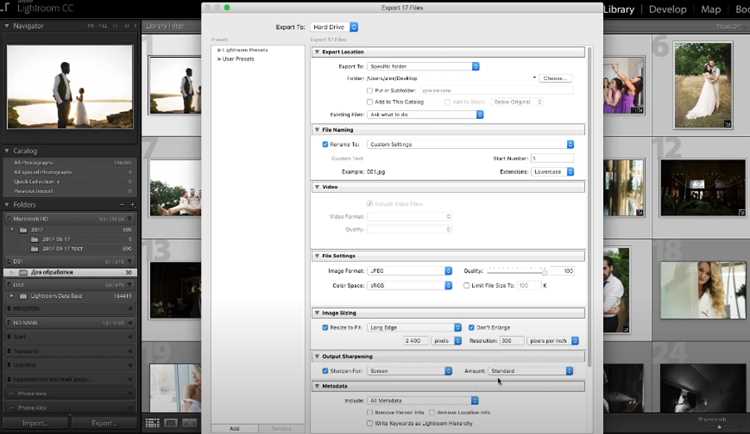Collapse the Navigator panel triangle

pyautogui.click(x=7, y=26)
